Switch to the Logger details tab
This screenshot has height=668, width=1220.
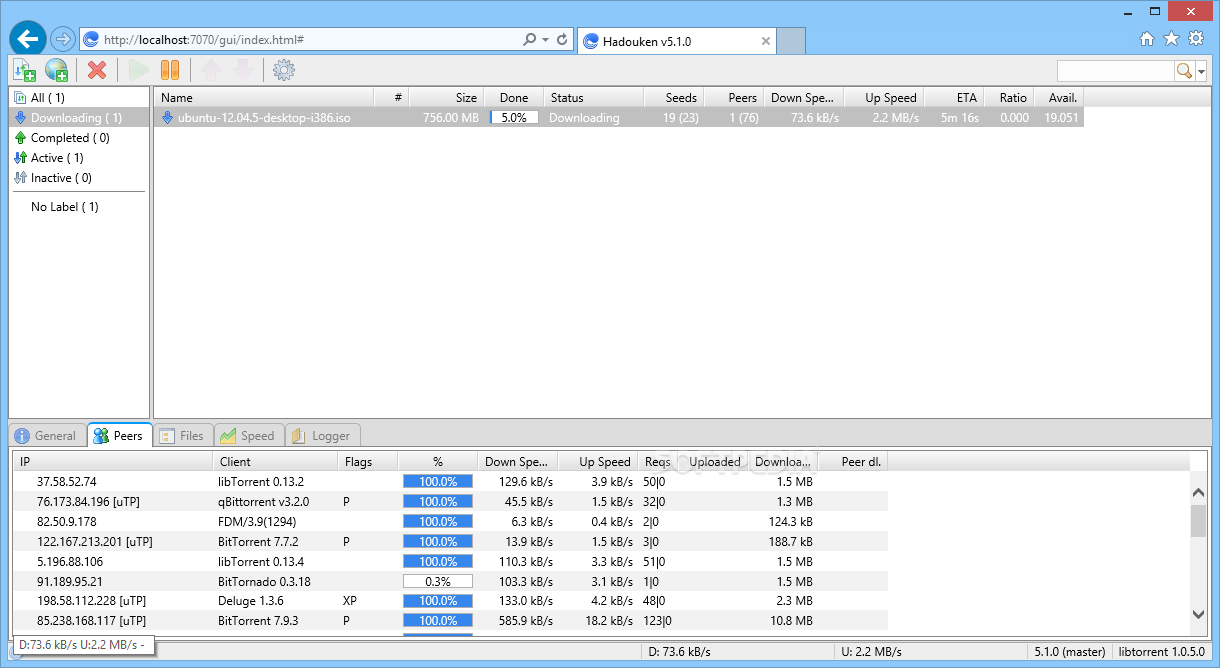[x=322, y=436]
